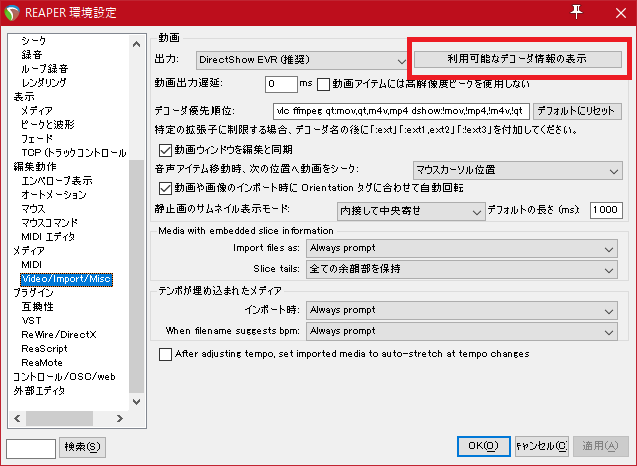
Task: Select 表示 category in settings tree
Action: (24, 97)
